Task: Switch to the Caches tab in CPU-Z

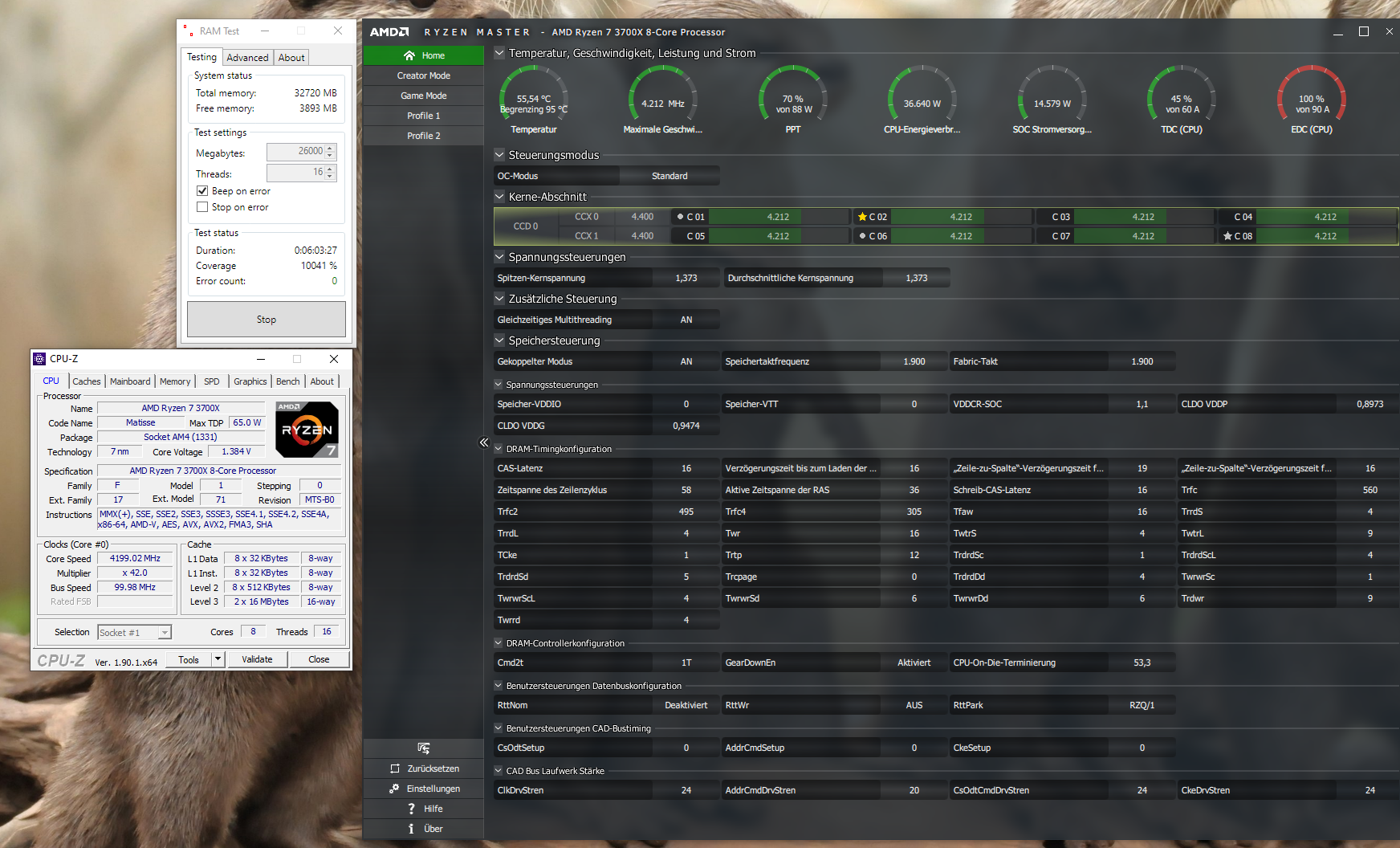Action: [x=87, y=381]
